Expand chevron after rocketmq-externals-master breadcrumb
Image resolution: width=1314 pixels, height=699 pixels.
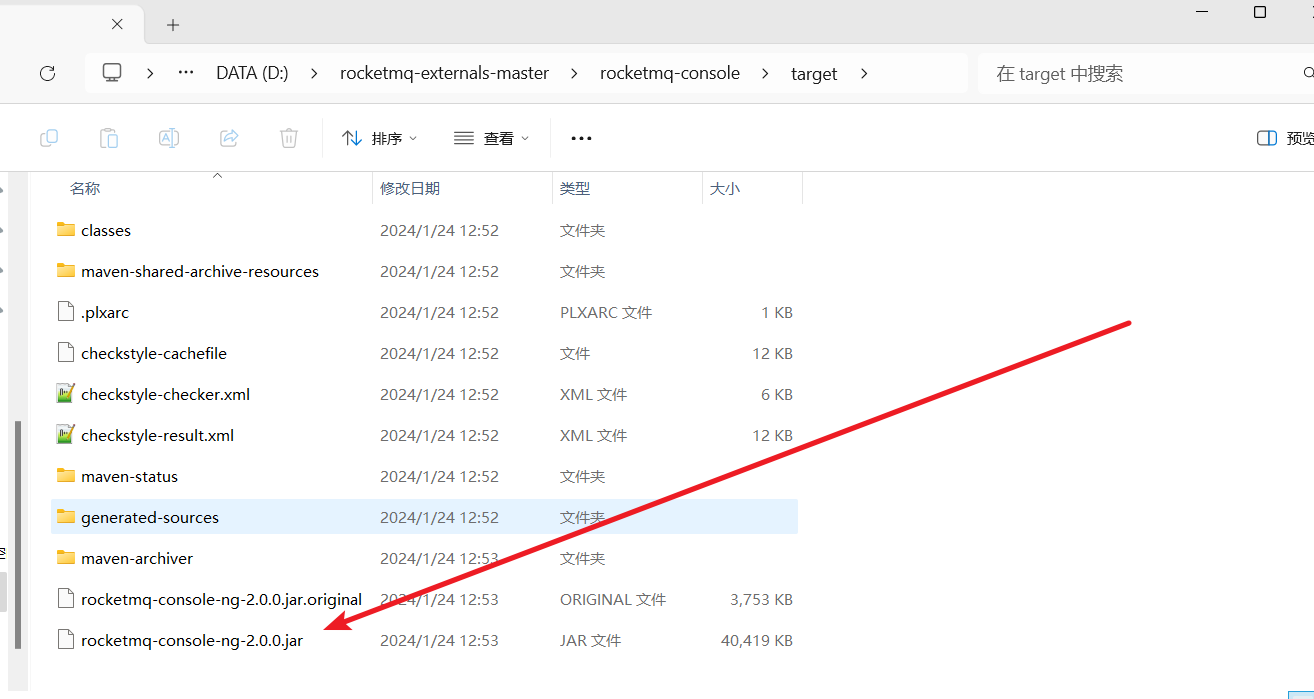574,73
